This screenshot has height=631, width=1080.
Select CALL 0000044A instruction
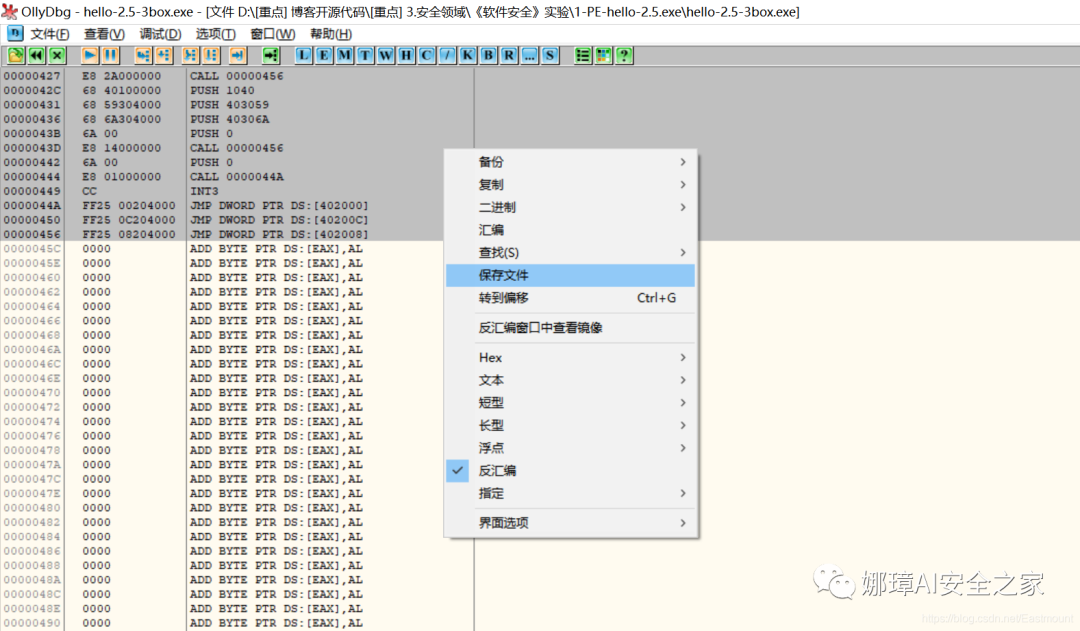pos(238,176)
